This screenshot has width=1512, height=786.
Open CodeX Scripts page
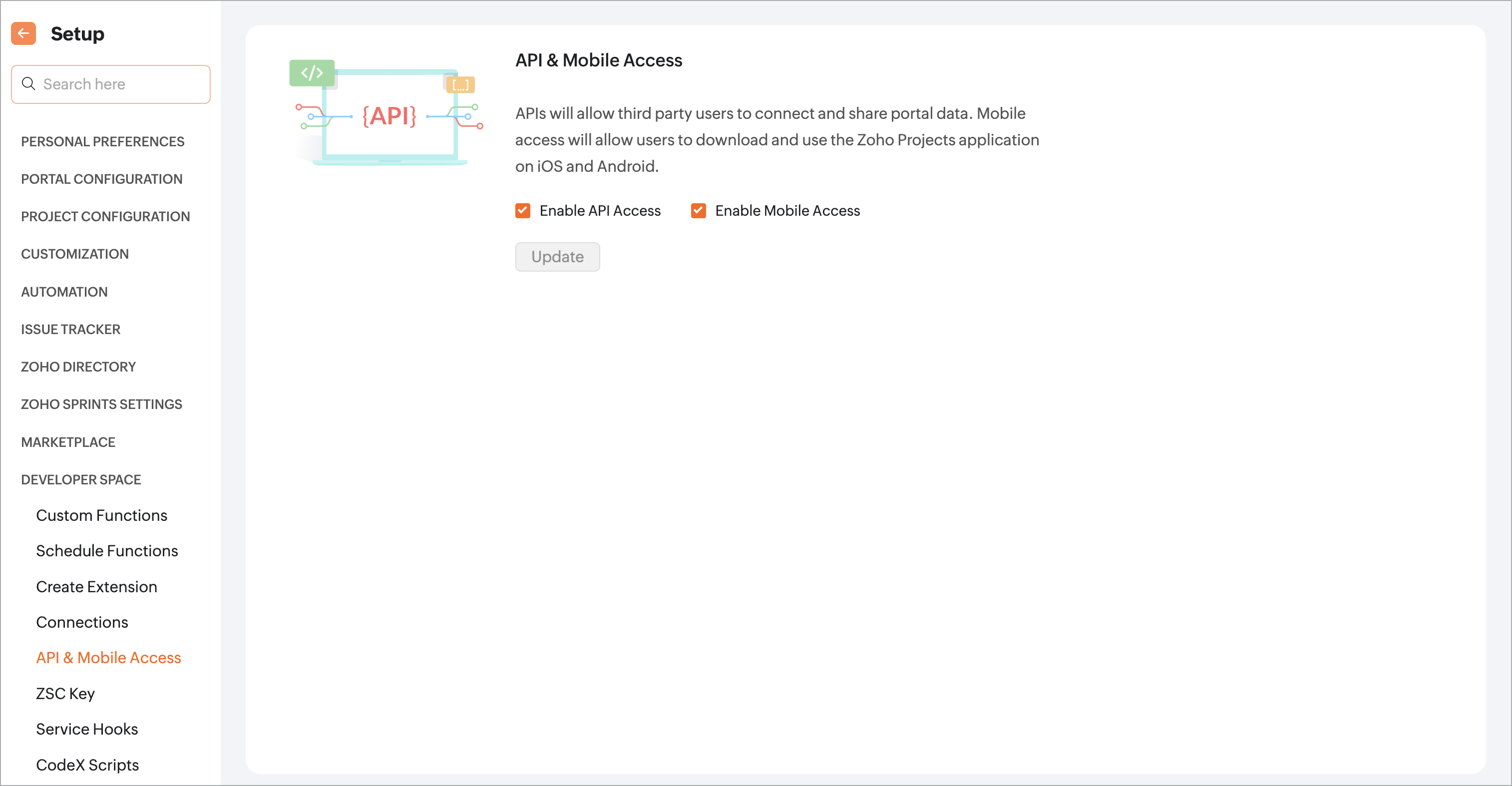click(x=87, y=765)
